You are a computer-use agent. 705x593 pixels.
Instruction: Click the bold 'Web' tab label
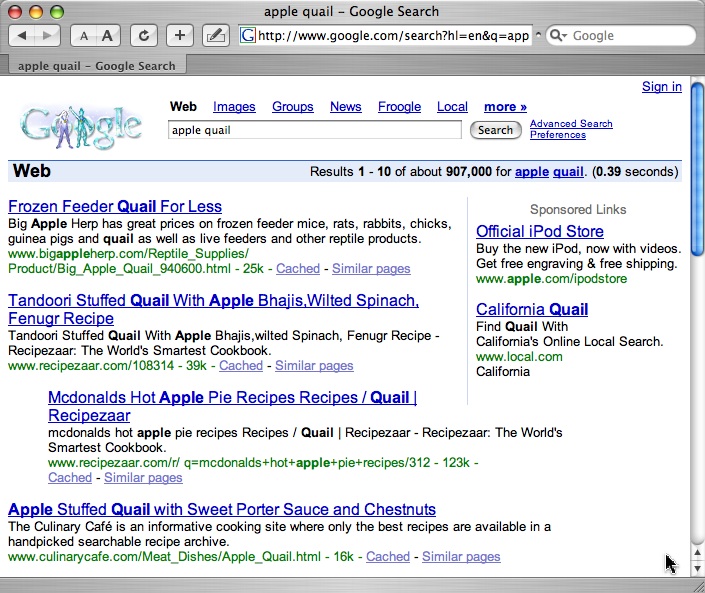point(183,107)
